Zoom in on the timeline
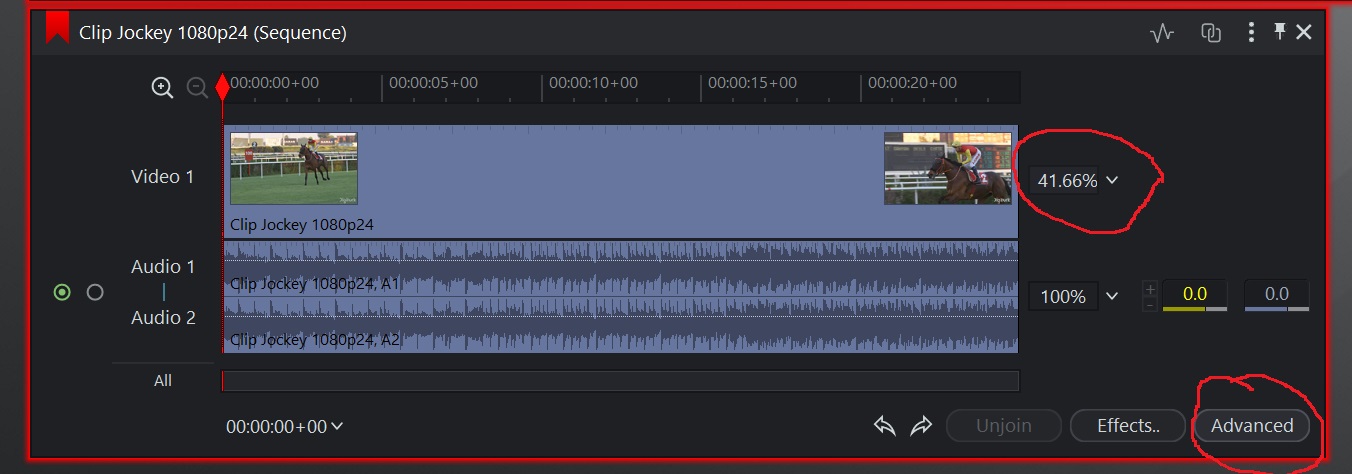 click(x=162, y=87)
